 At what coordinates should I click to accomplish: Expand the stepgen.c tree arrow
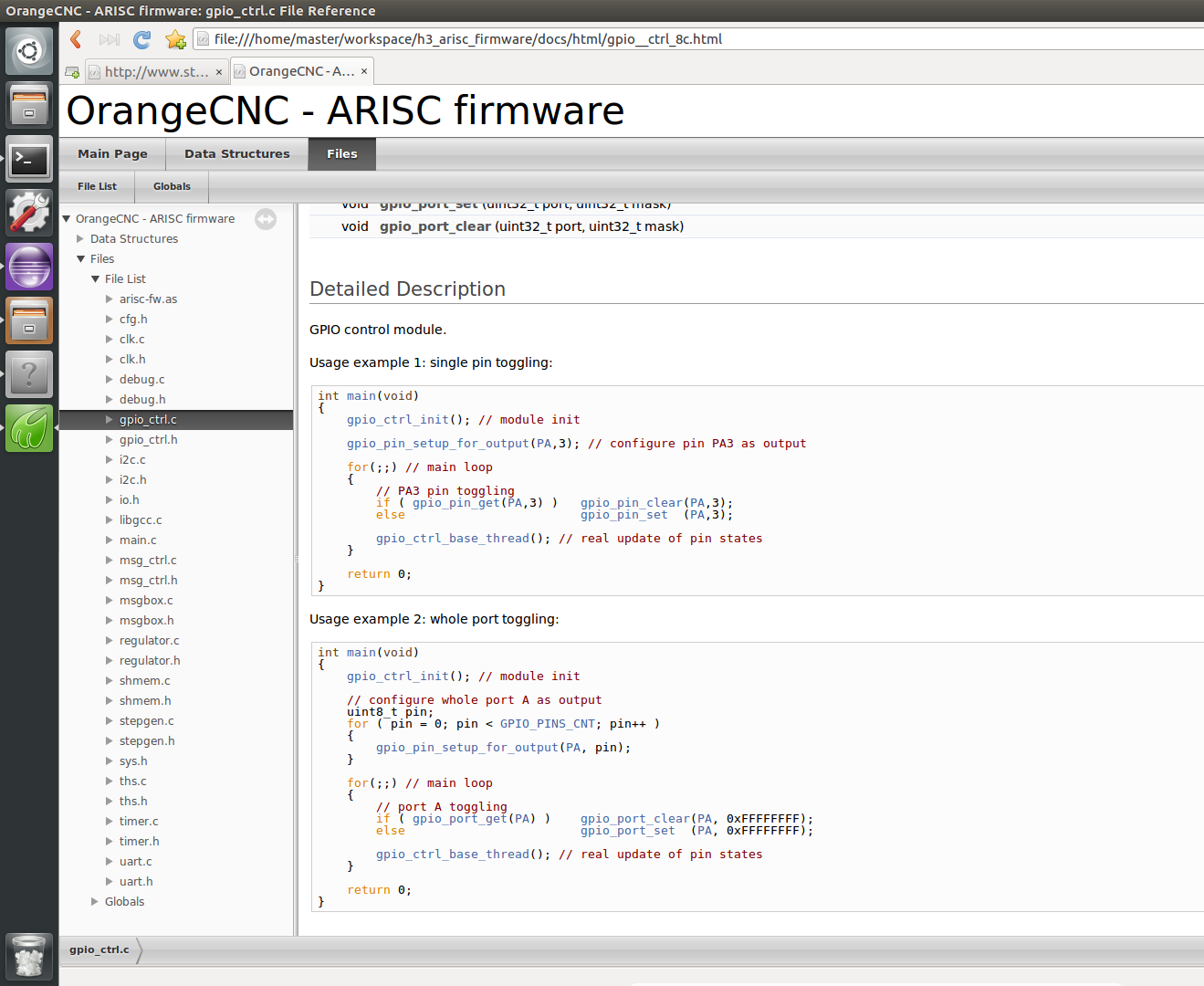coord(110,721)
